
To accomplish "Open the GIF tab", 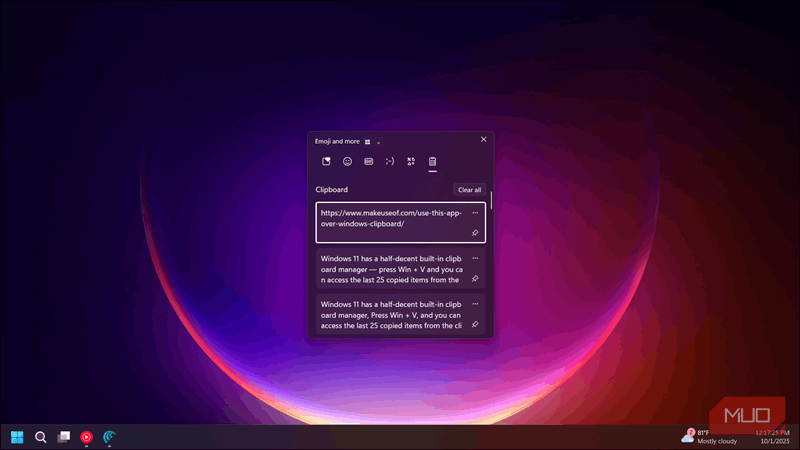I will (x=369, y=161).
